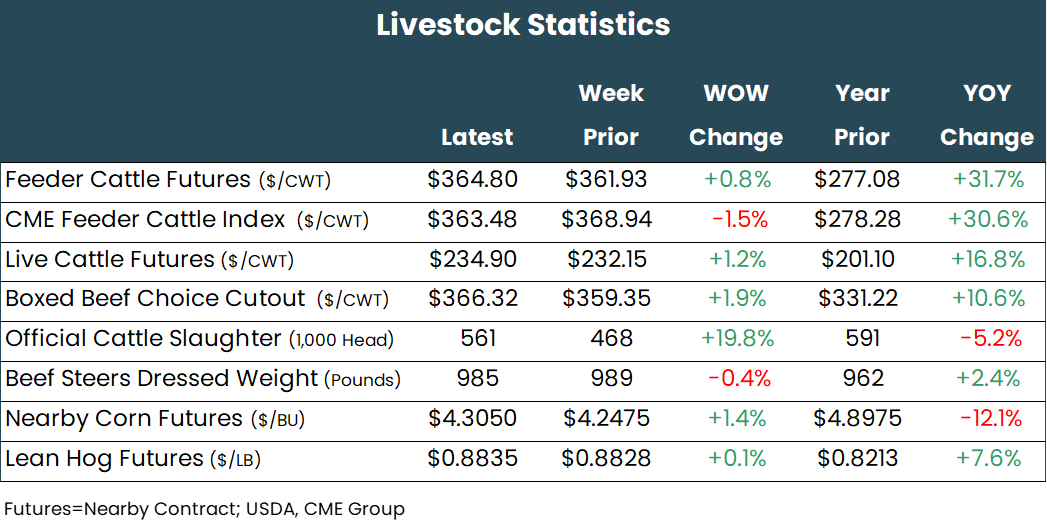Select the $0.8828 week prior hog value
The width and height of the screenshot is (1047, 530).
click(606, 459)
